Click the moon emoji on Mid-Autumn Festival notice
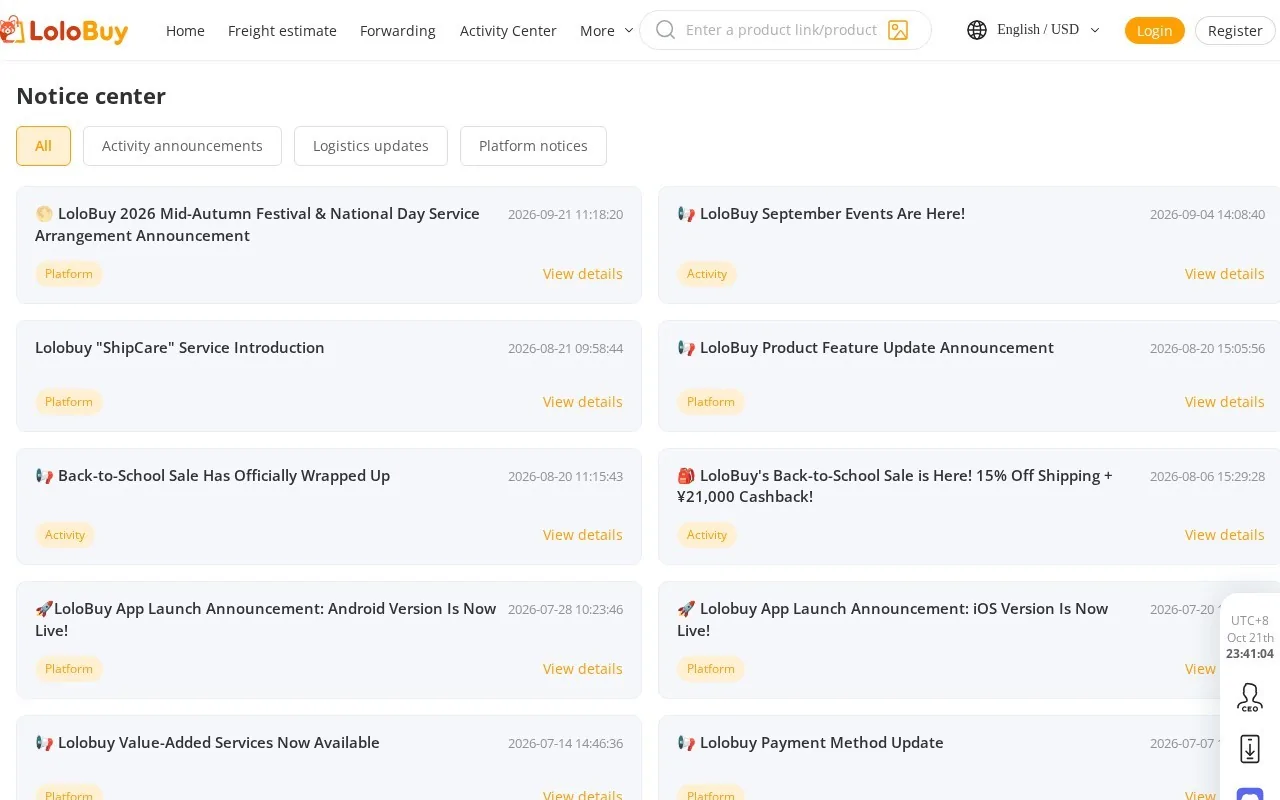 coord(44,214)
